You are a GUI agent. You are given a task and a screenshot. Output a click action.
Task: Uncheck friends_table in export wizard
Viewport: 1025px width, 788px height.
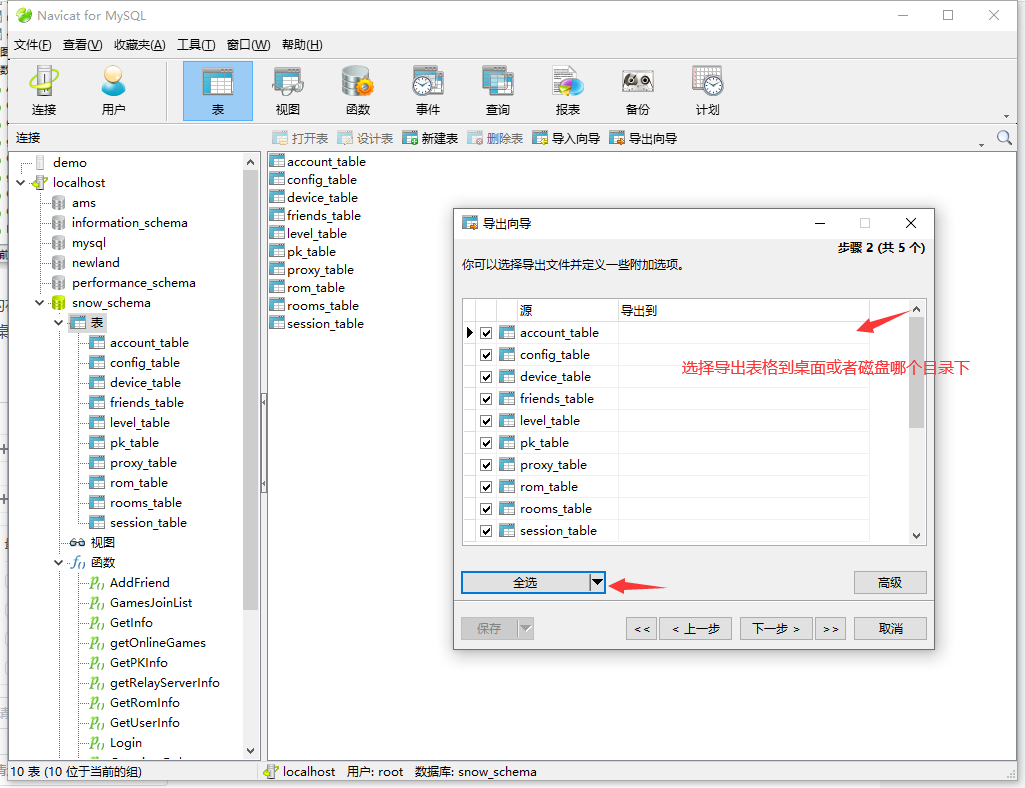click(x=486, y=399)
